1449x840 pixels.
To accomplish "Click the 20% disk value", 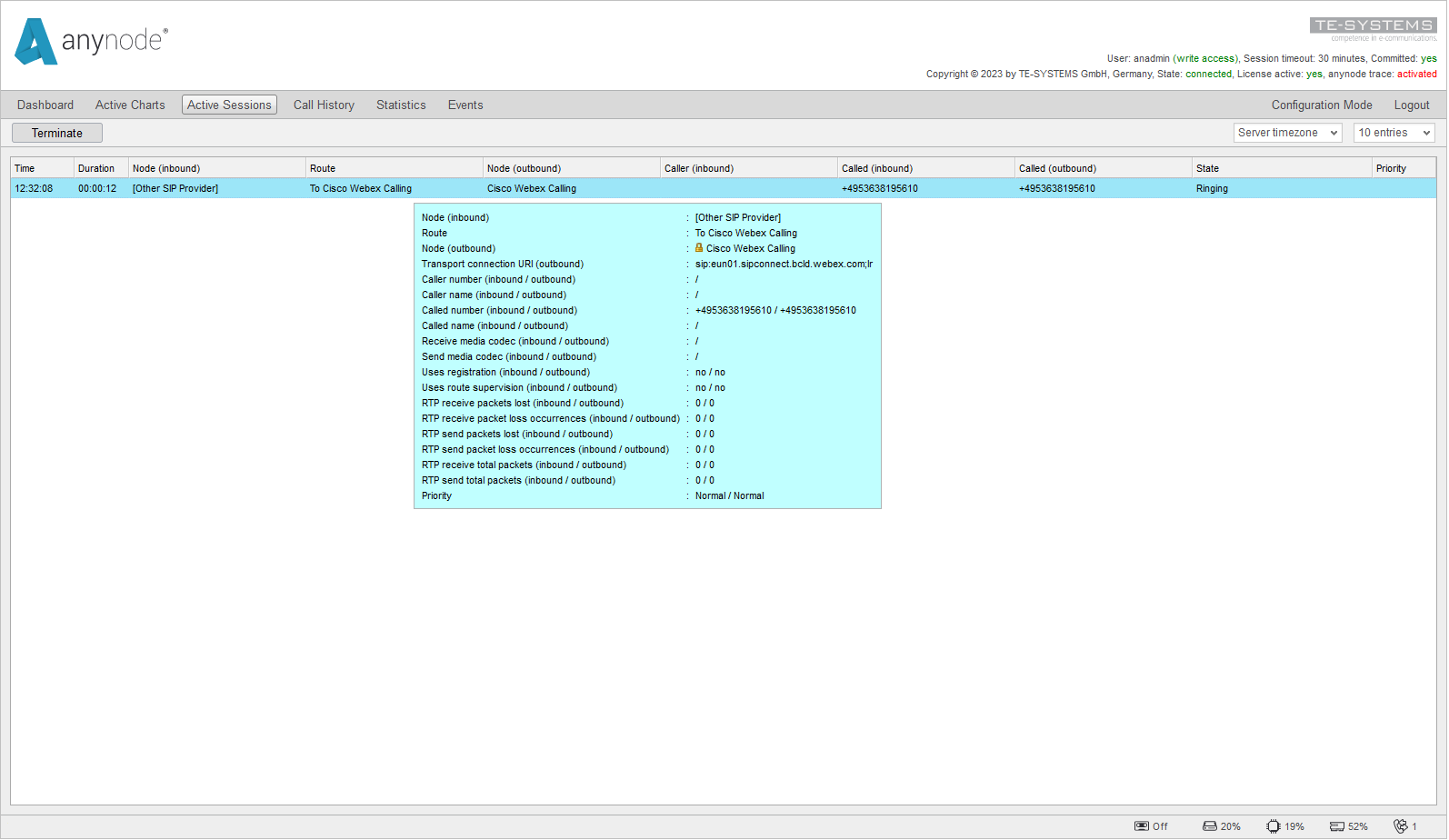I will [x=1231, y=826].
